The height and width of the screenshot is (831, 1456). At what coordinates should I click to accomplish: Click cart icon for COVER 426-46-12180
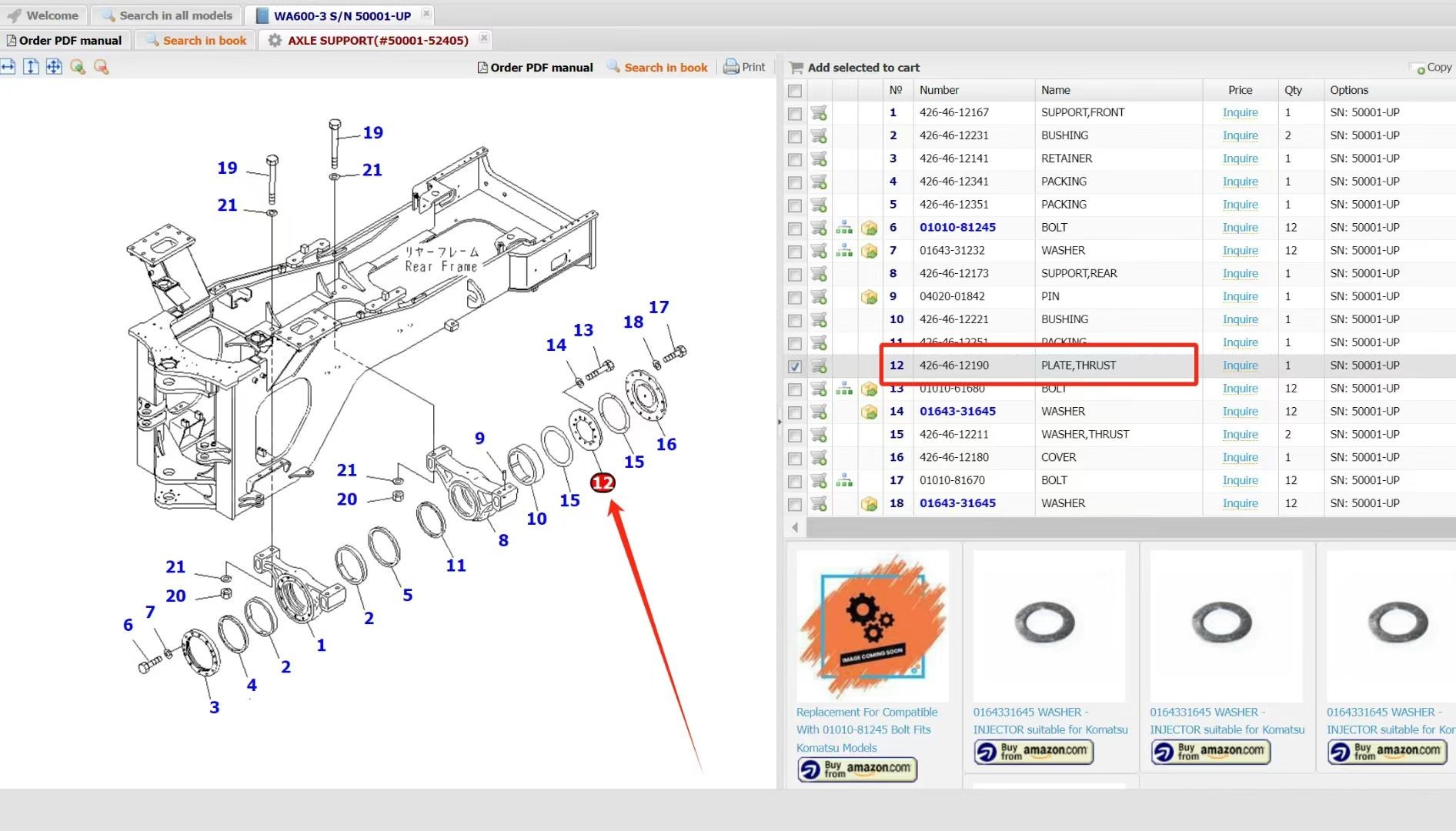click(819, 458)
